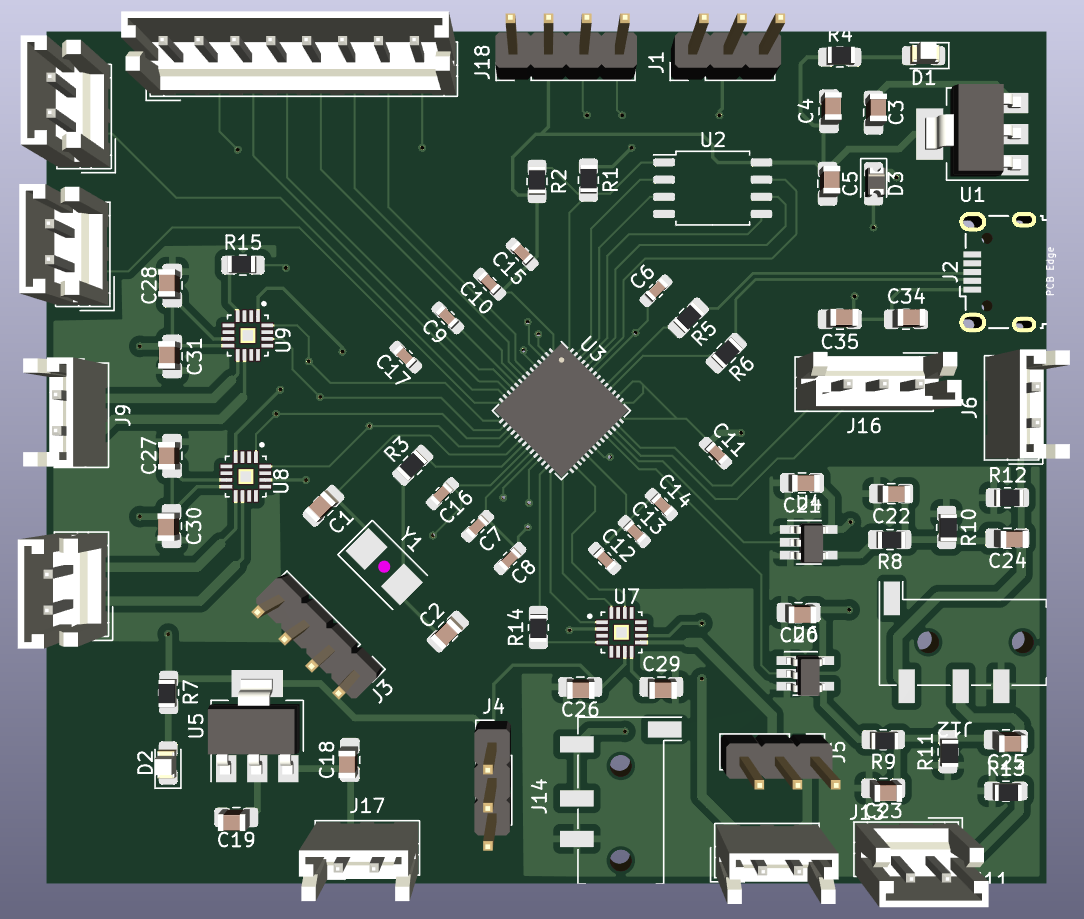Select the J14 connector footprint
Screen dimensions: 1084x919
619,799
